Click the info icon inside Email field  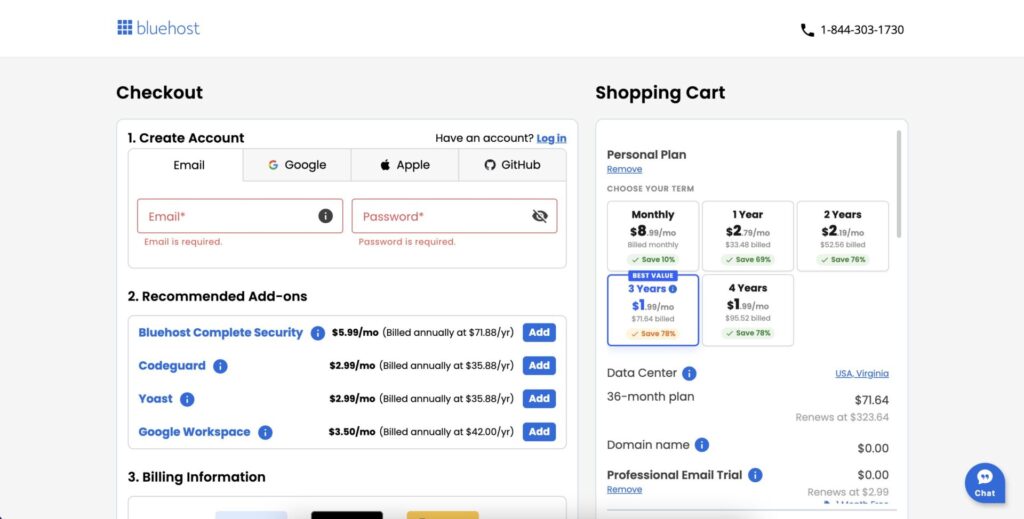pos(325,216)
